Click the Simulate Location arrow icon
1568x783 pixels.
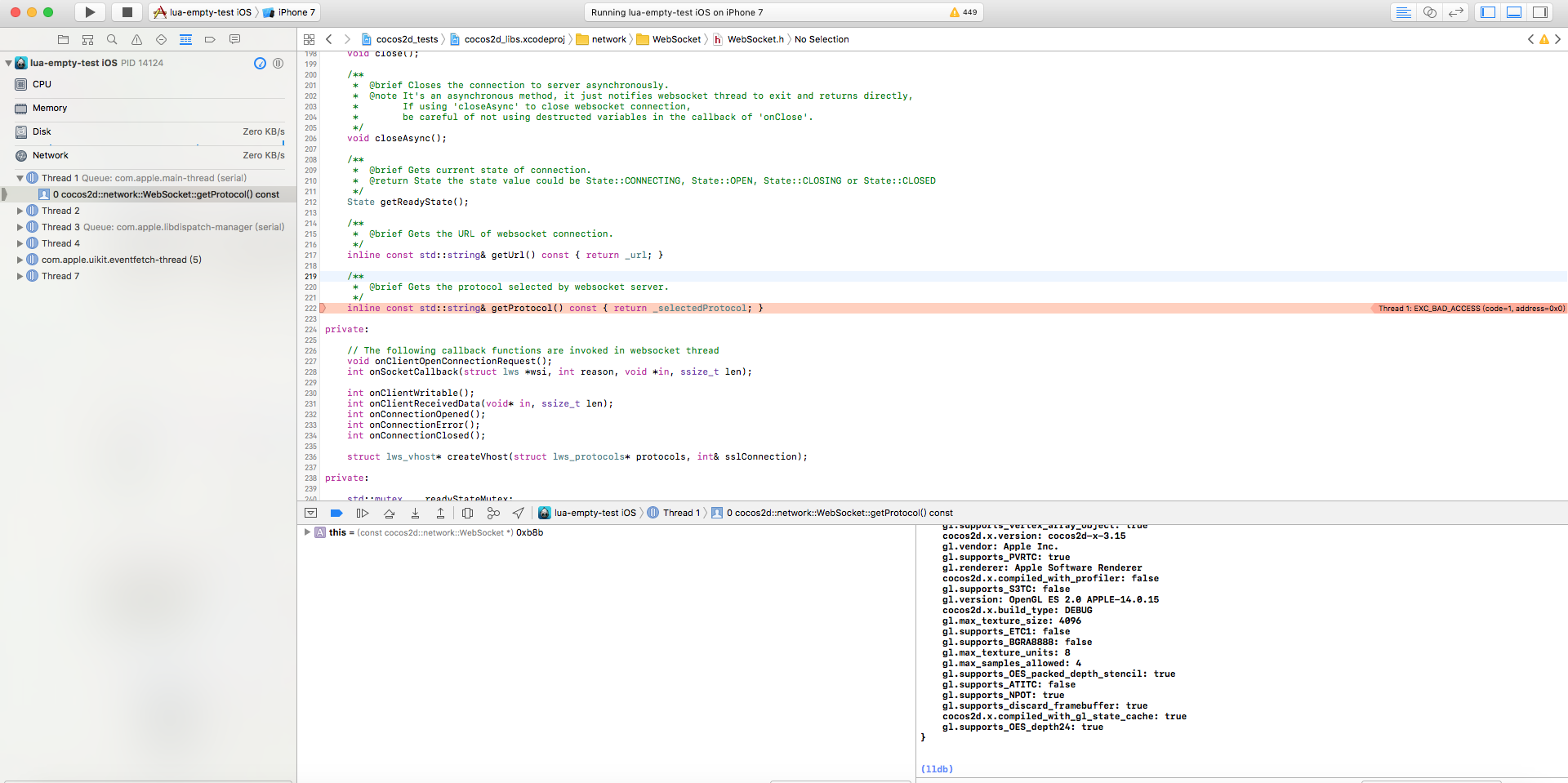(x=519, y=514)
